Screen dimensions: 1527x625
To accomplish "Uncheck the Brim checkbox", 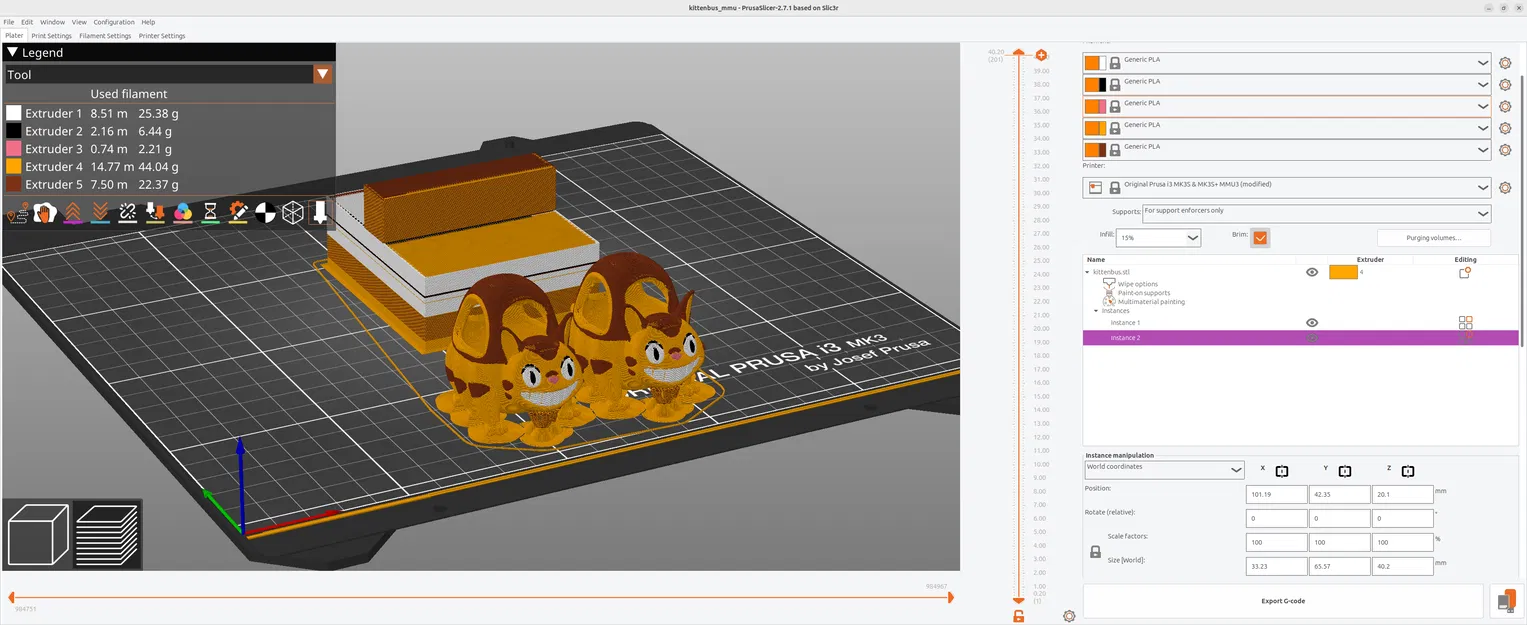I will point(1260,238).
